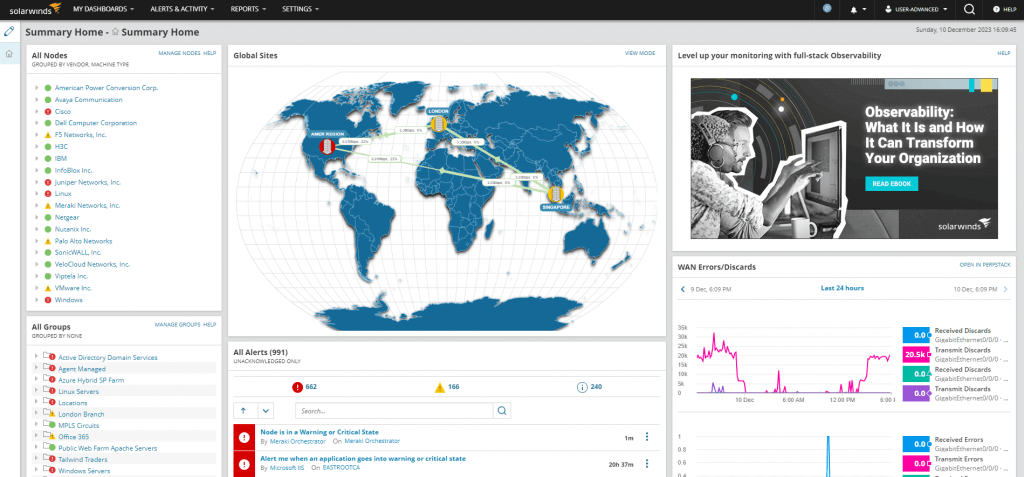Click View Mode on Global Sites
Viewport: 1024px width, 477px height.
[640, 53]
